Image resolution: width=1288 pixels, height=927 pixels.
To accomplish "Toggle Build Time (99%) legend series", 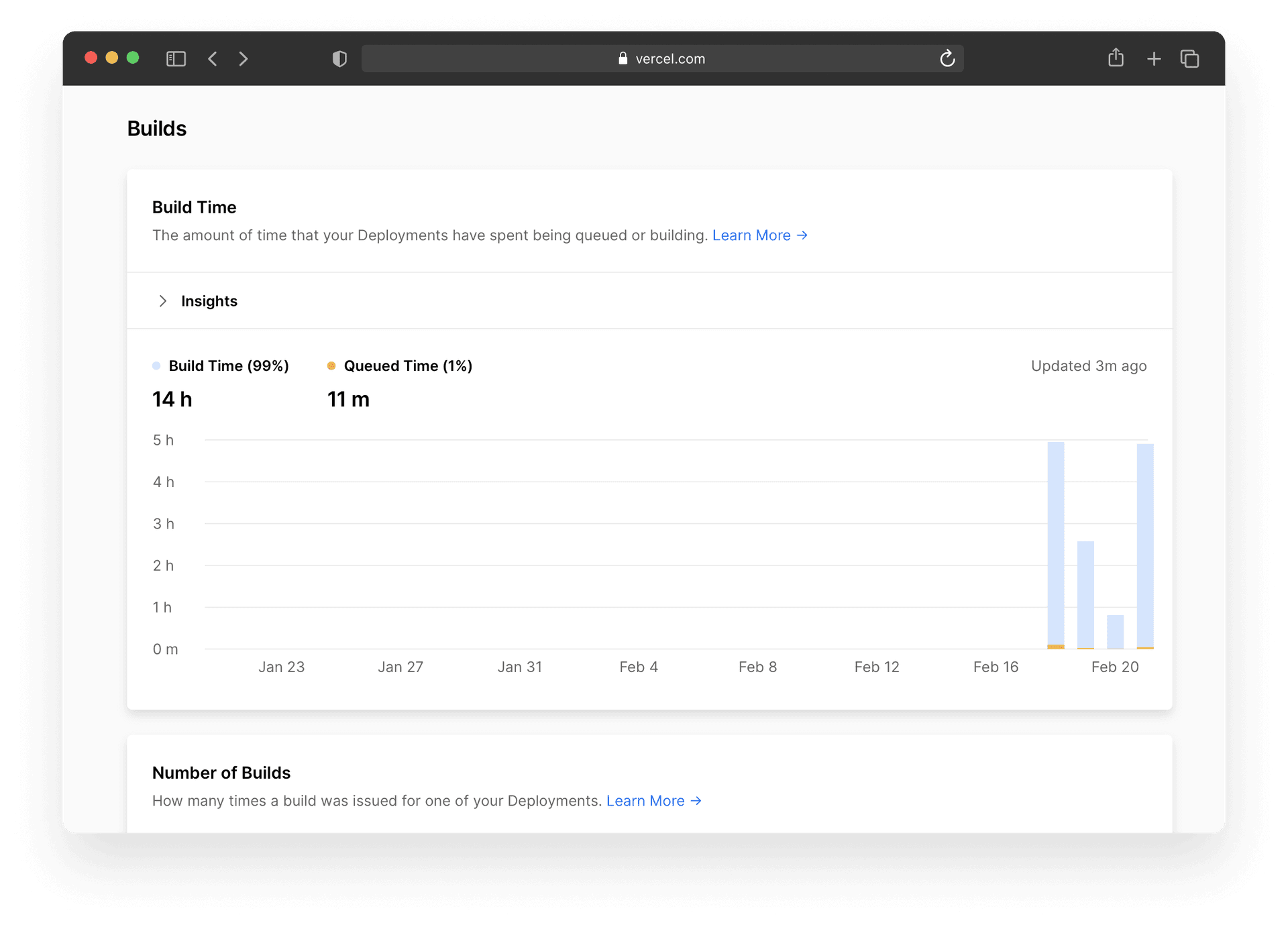I will click(228, 366).
